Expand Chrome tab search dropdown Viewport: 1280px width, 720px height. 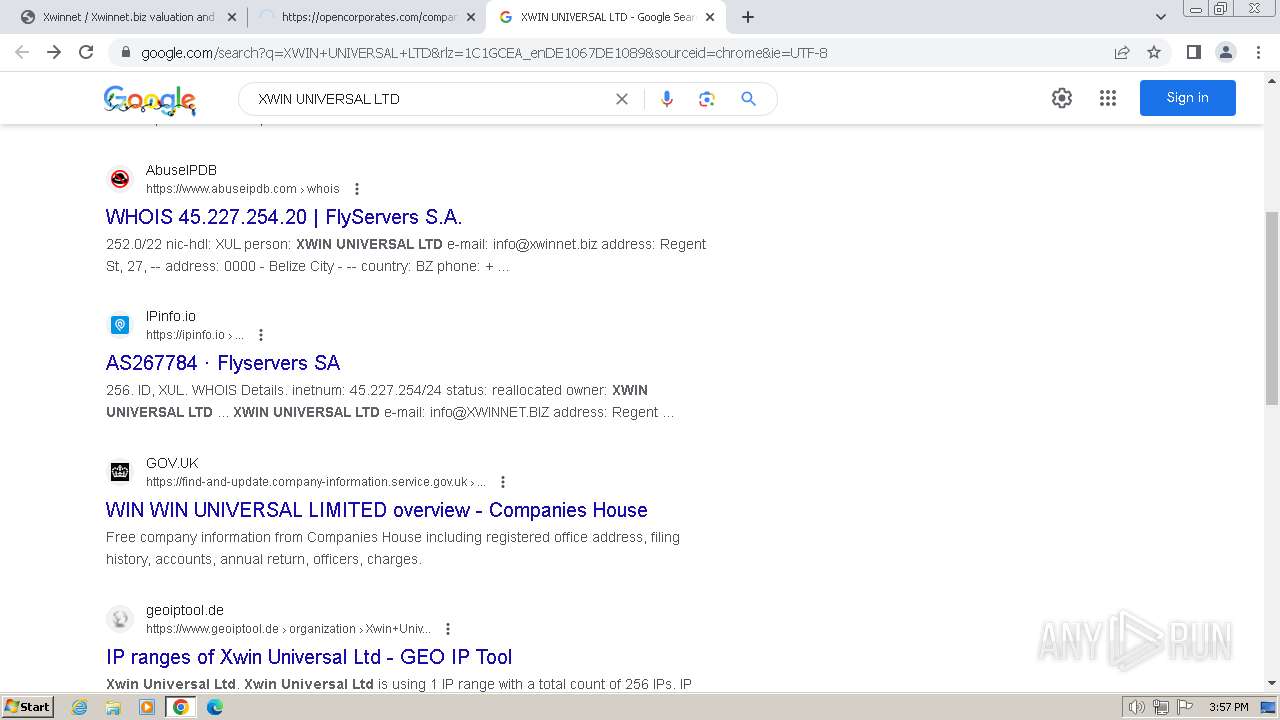tap(1161, 17)
